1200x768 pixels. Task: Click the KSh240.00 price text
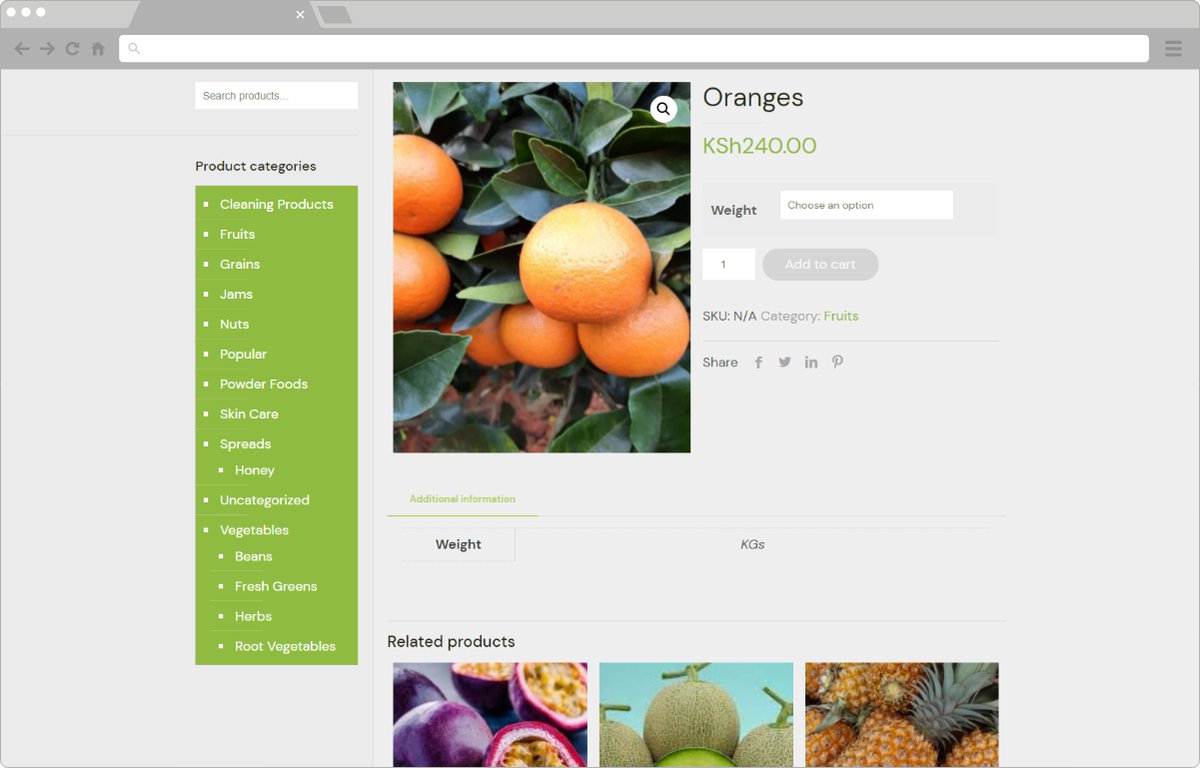tap(759, 146)
